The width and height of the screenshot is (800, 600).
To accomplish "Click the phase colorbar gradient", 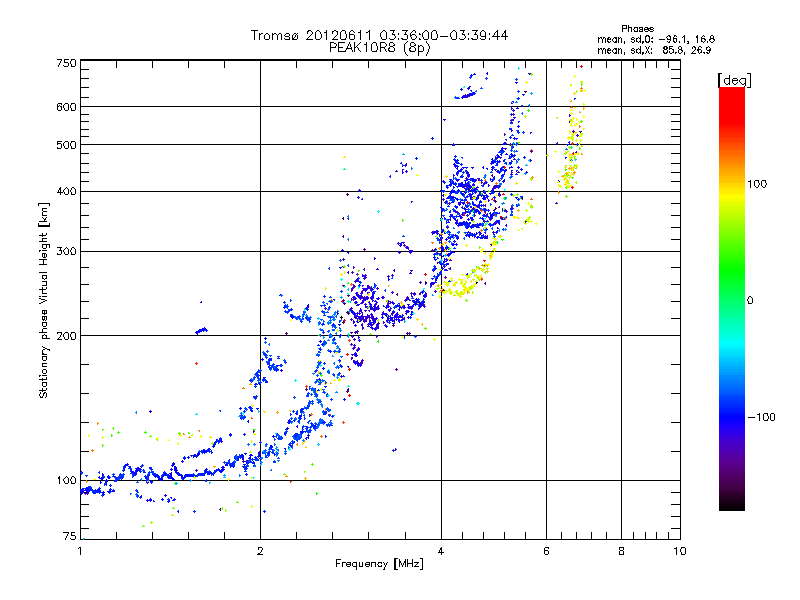I will tap(732, 298).
